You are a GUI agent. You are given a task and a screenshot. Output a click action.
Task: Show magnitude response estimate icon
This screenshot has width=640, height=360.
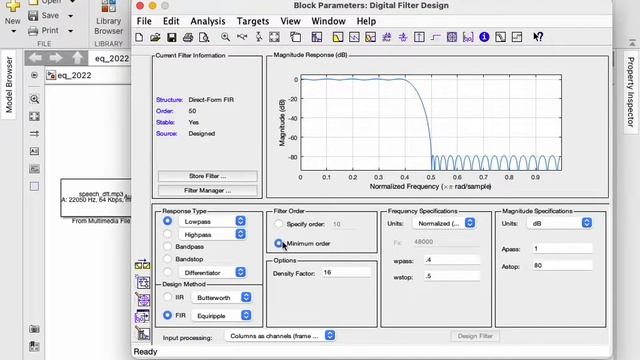[x=500, y=37]
